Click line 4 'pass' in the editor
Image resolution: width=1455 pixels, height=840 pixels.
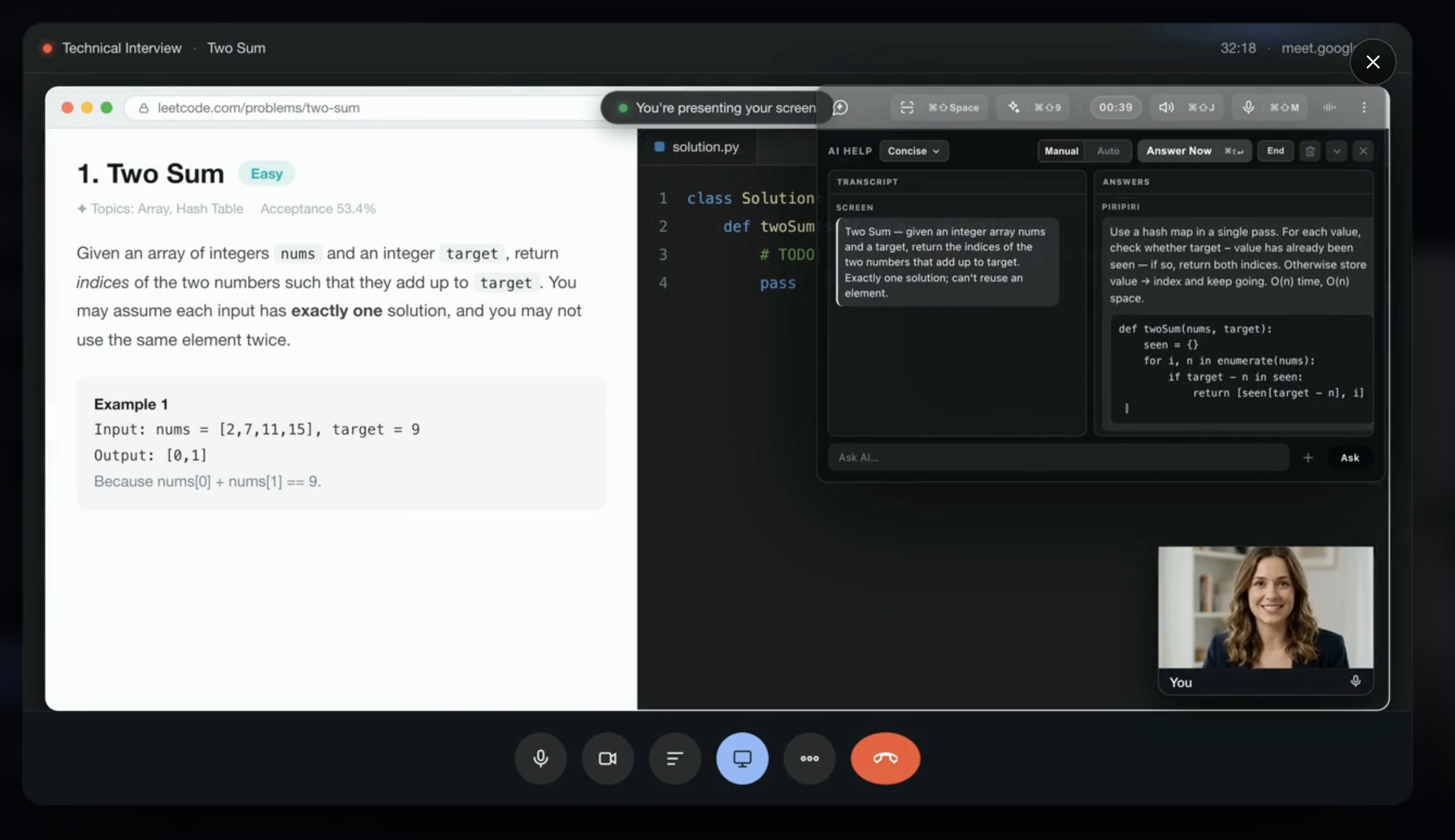point(778,283)
